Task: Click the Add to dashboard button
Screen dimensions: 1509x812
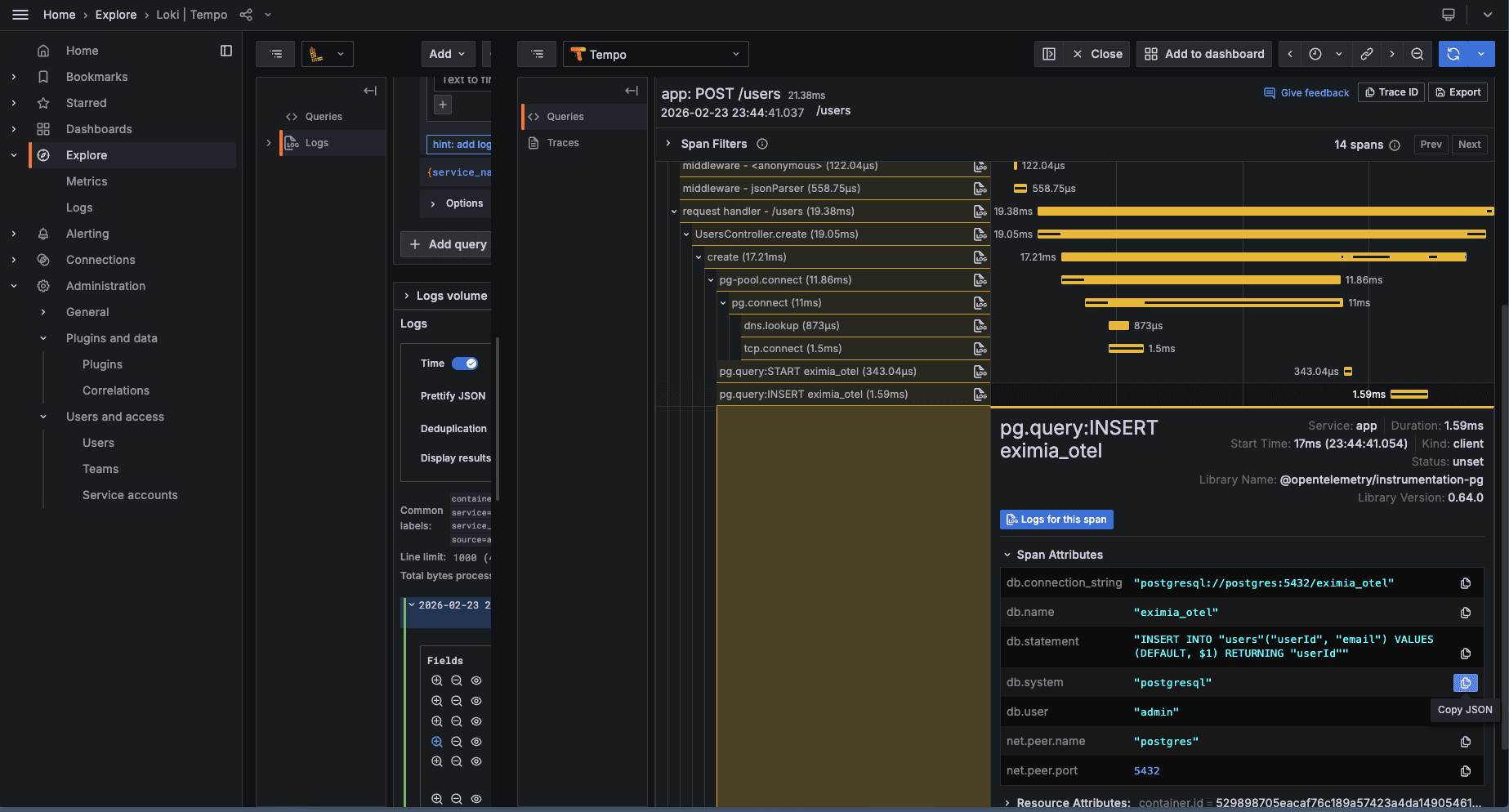Action: click(x=1203, y=54)
